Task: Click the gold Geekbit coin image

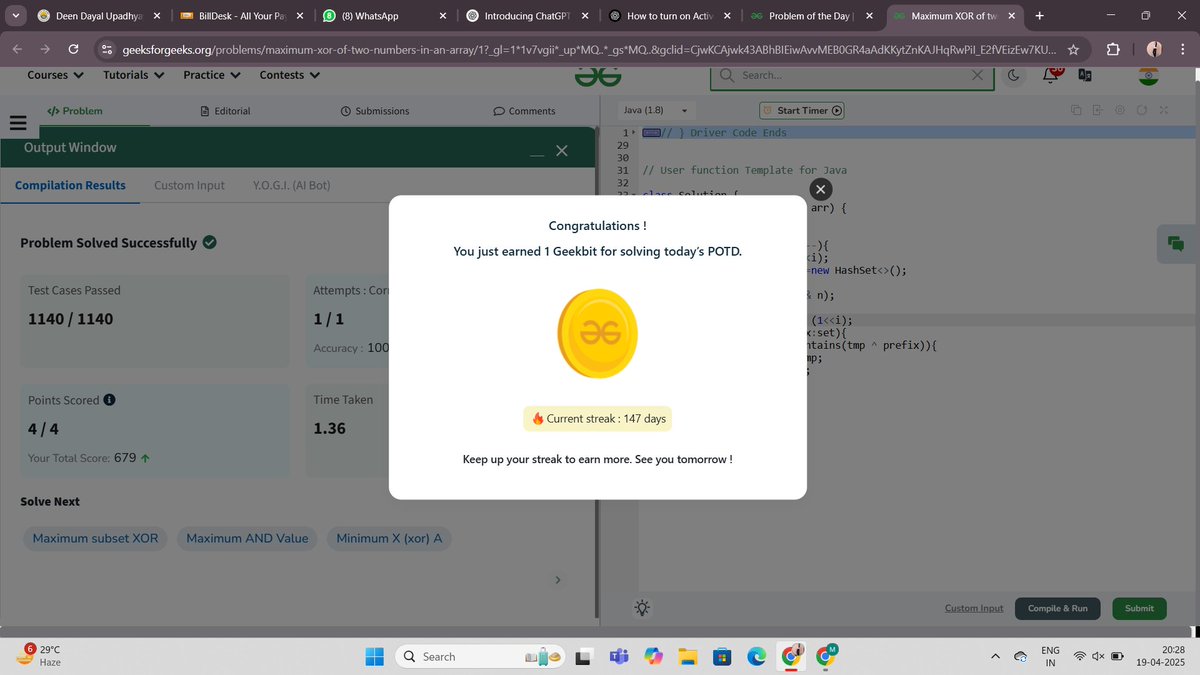Action: point(597,335)
